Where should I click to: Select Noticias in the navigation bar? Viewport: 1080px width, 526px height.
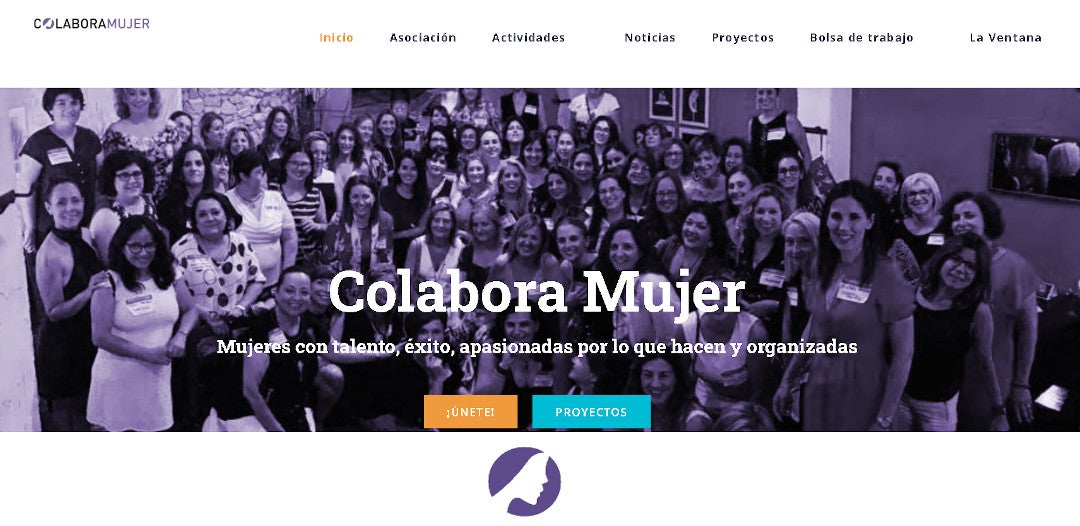(650, 38)
